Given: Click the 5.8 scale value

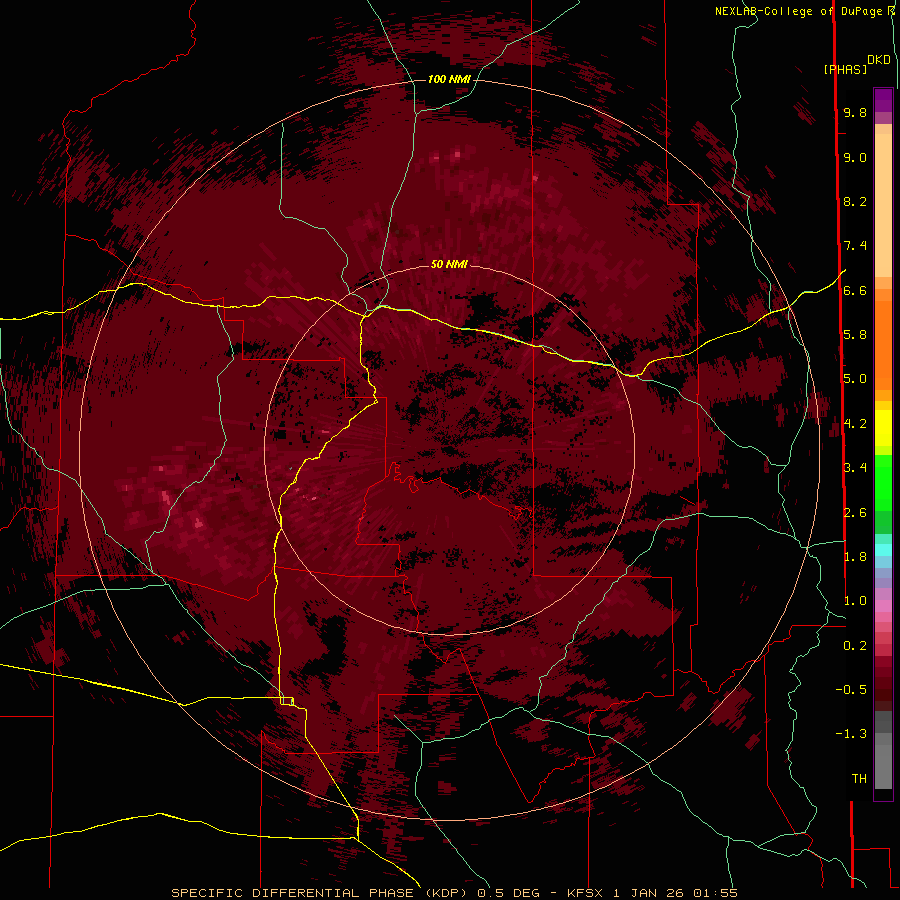Looking at the screenshot, I should (x=855, y=335).
